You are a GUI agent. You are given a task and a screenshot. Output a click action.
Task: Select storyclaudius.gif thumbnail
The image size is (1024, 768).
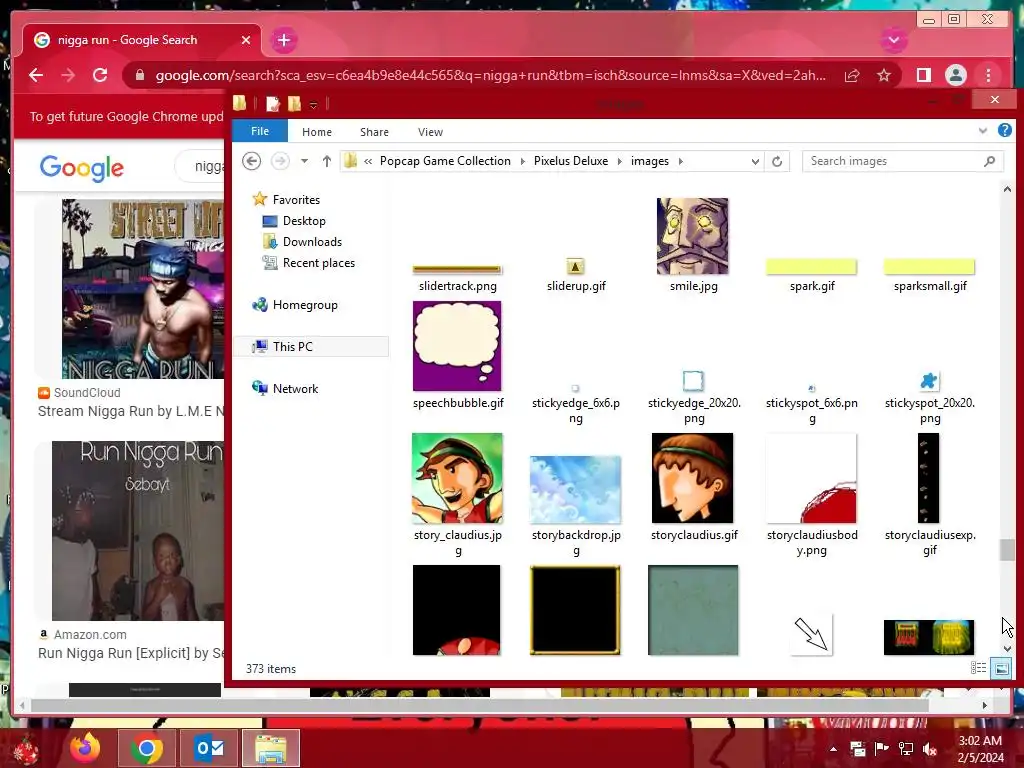point(692,478)
